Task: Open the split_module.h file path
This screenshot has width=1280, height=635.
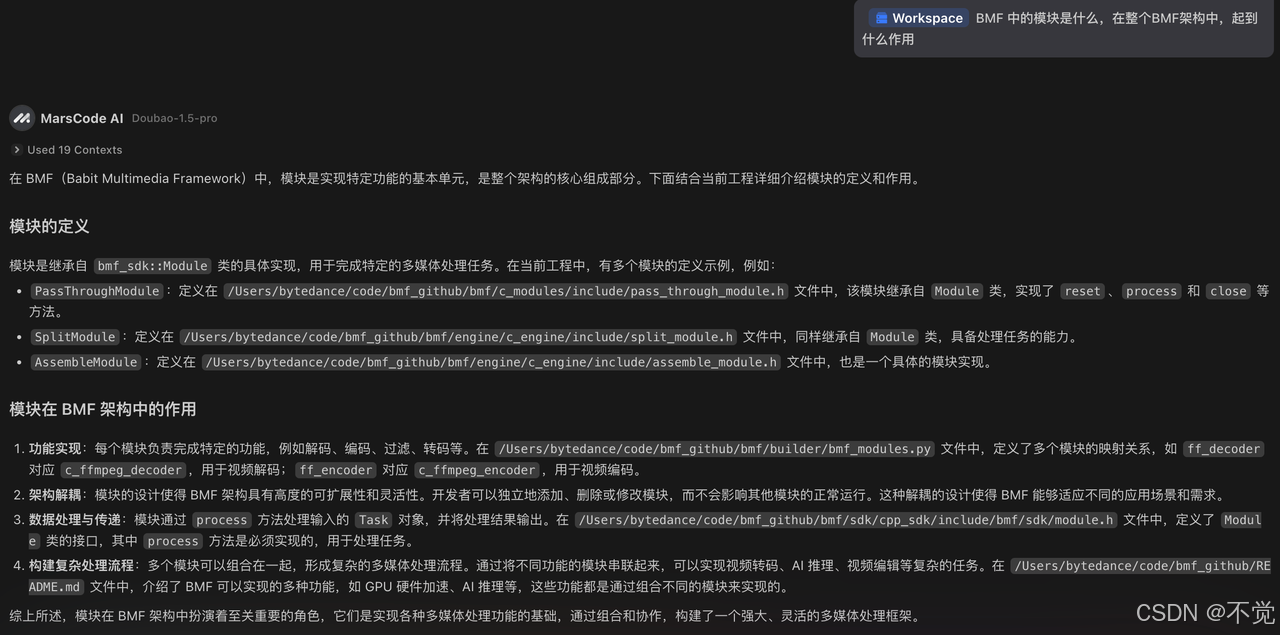Action: [457, 337]
